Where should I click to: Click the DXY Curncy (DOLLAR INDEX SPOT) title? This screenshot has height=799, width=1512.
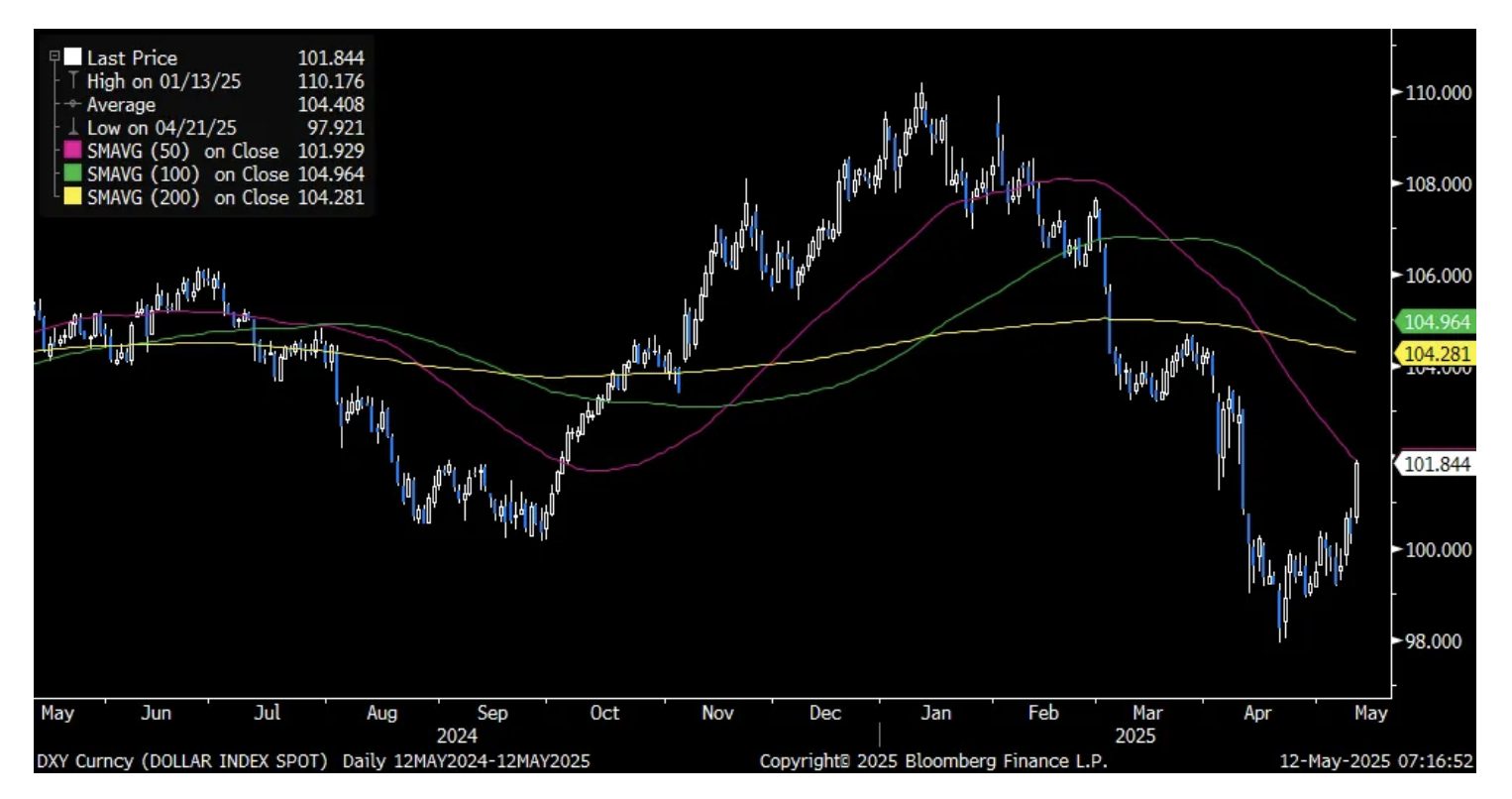tap(181, 761)
